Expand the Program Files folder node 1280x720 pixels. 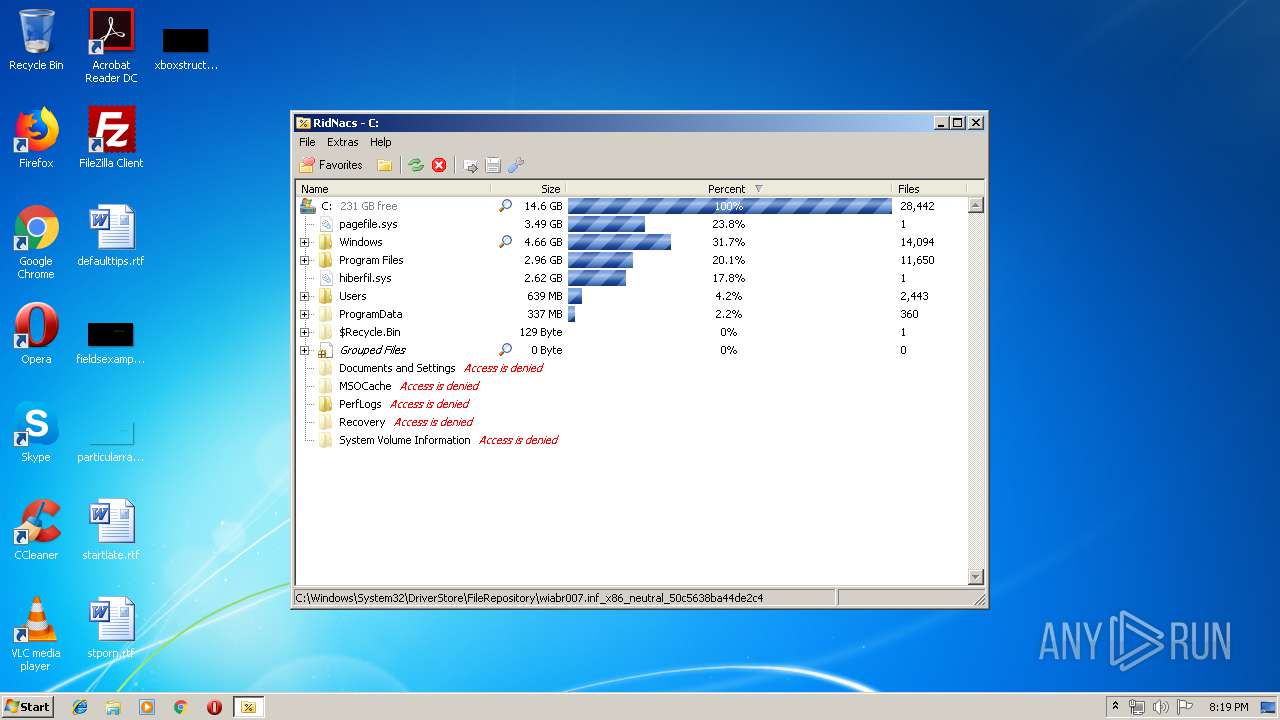305,260
